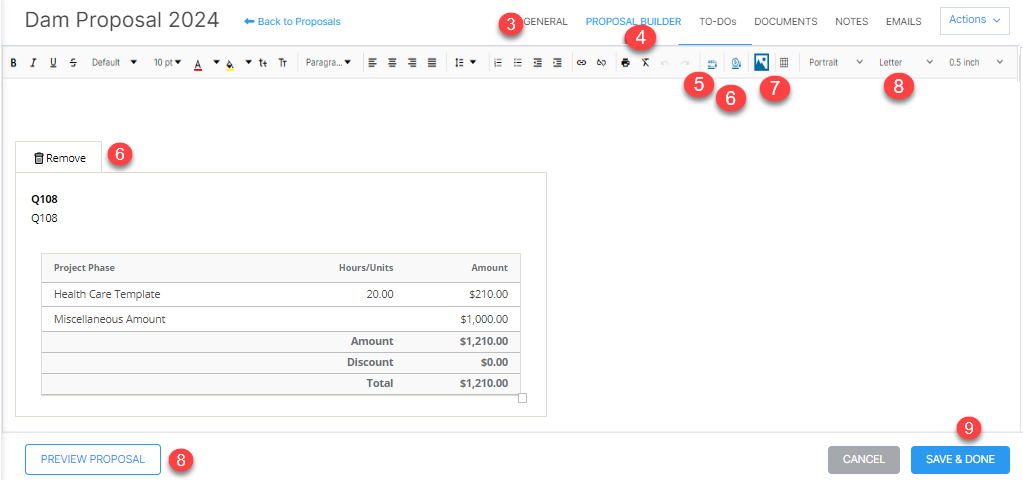Click the $210.00 amount cell
This screenshot has width=1023, height=480.
coord(488,294)
